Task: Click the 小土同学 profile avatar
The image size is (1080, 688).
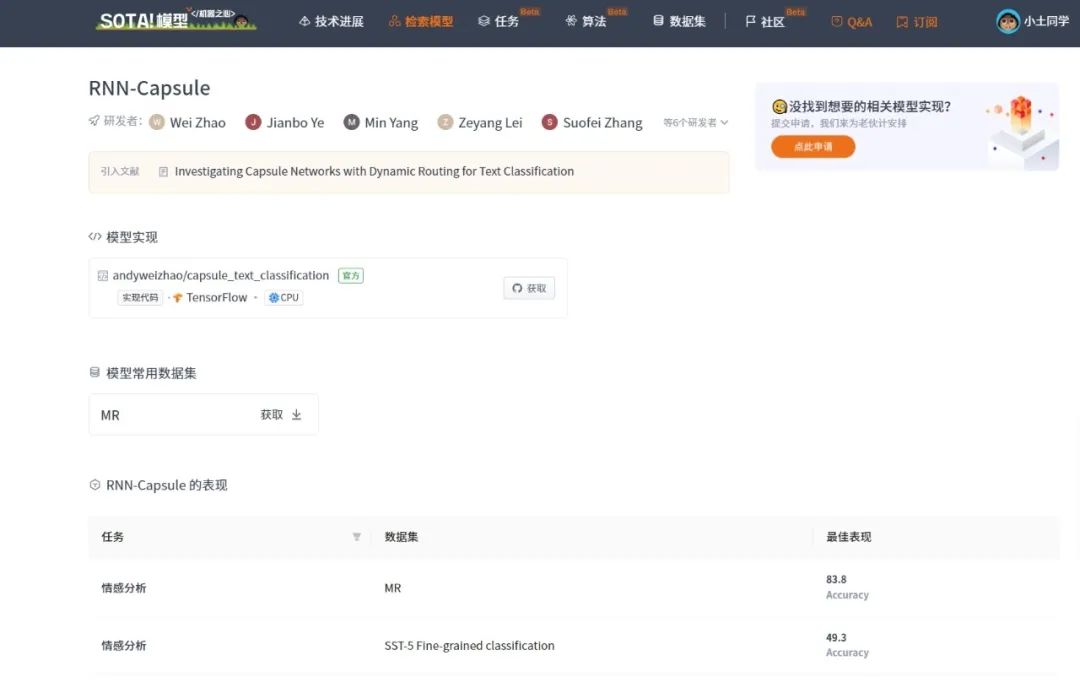Action: tap(1008, 20)
